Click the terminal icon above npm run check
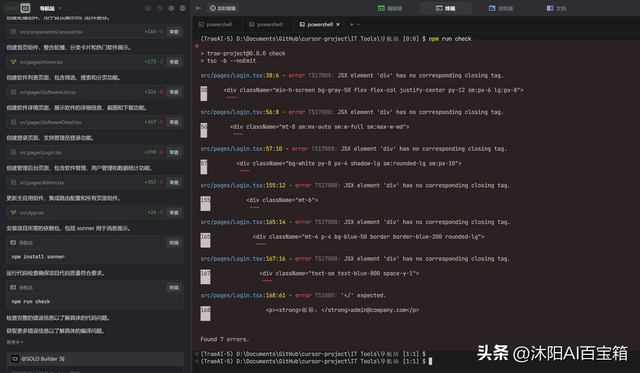This screenshot has height=373, width=640. (x=13, y=287)
